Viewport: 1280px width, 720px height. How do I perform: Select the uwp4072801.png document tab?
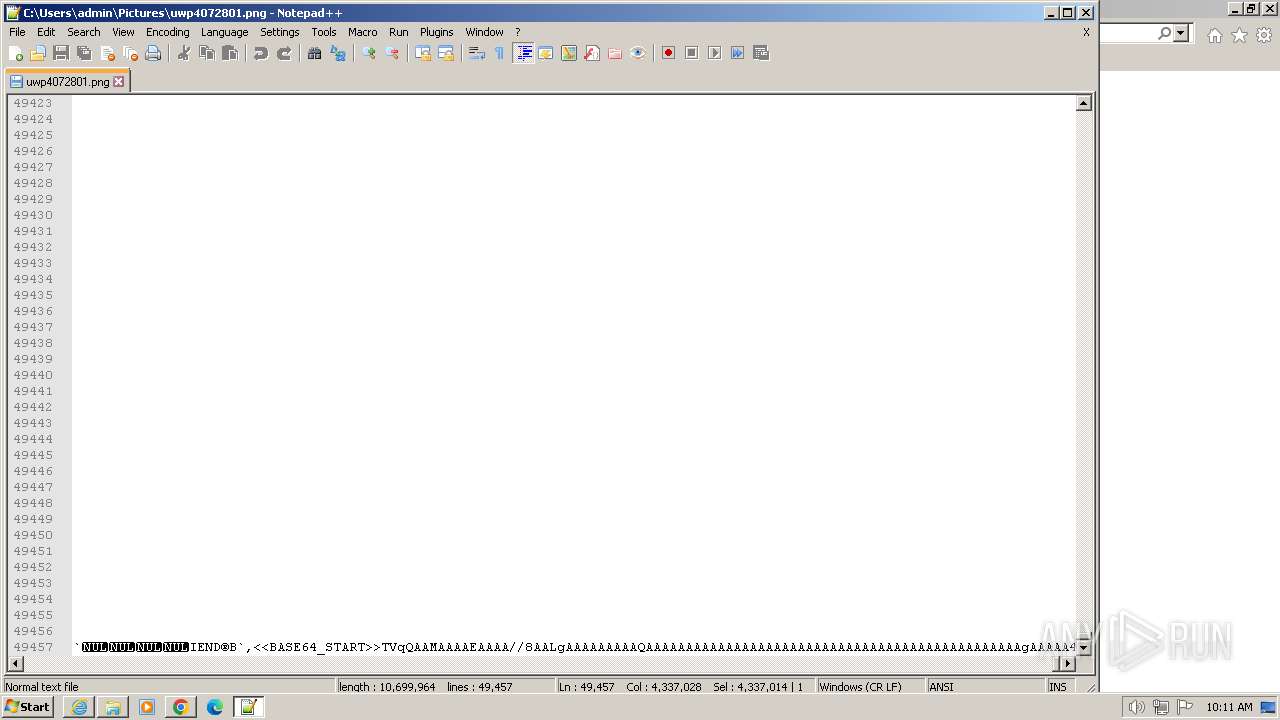click(67, 82)
